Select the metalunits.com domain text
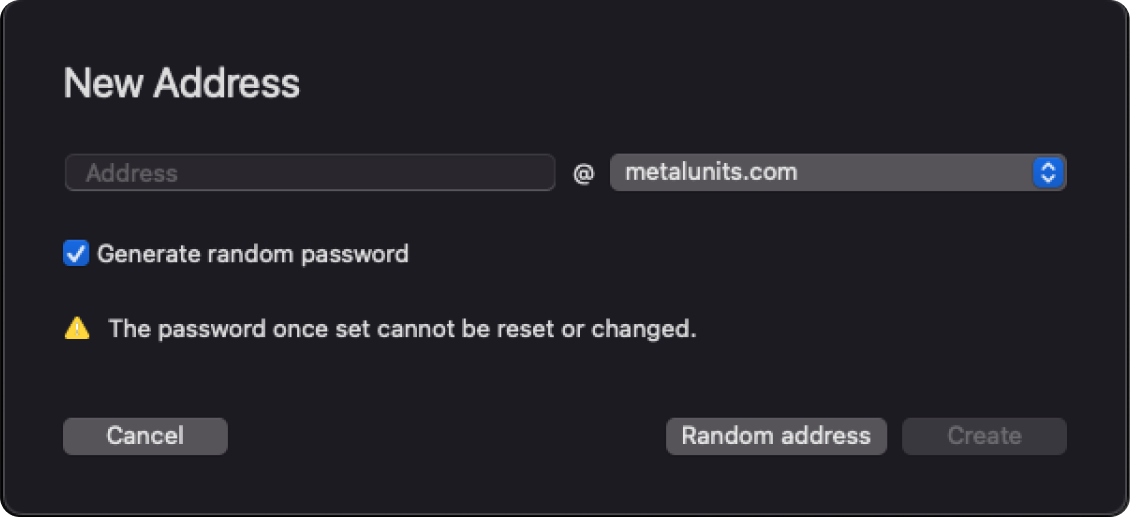 [711, 172]
